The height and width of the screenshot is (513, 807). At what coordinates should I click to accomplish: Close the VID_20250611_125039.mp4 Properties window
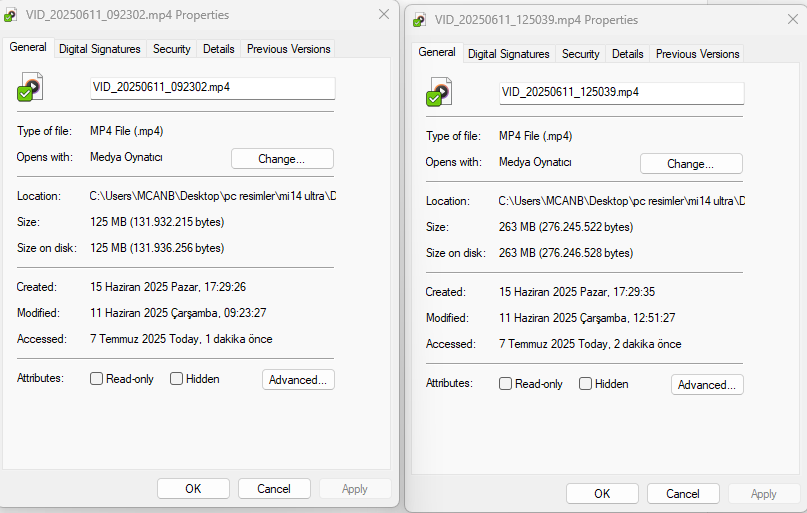tap(793, 20)
